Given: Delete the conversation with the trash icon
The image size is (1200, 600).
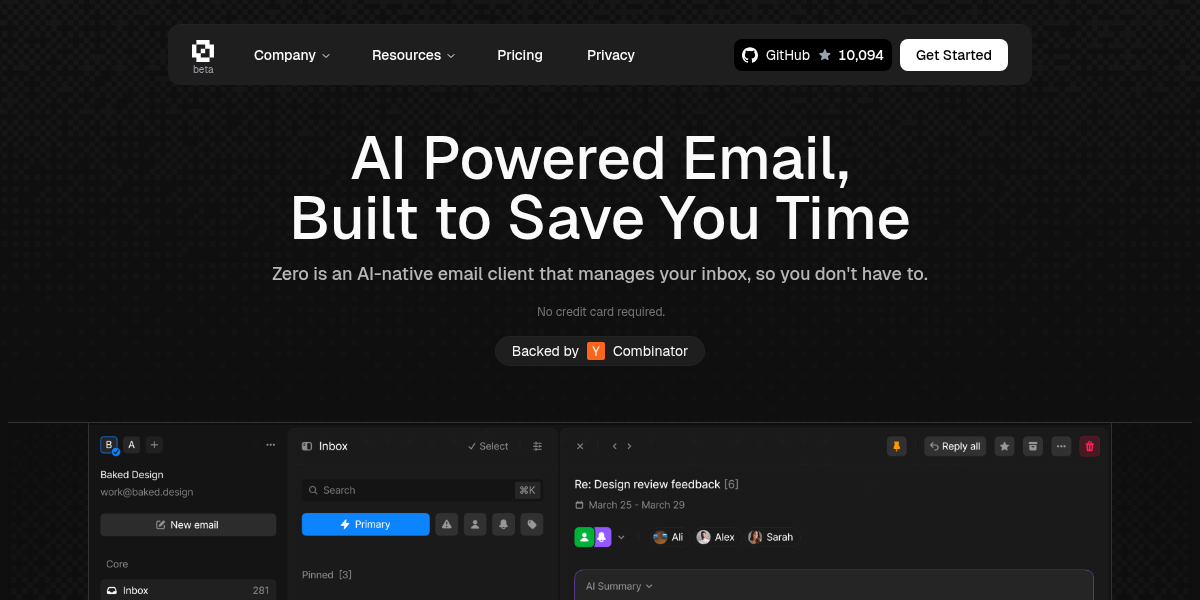Looking at the screenshot, I should (x=1089, y=446).
